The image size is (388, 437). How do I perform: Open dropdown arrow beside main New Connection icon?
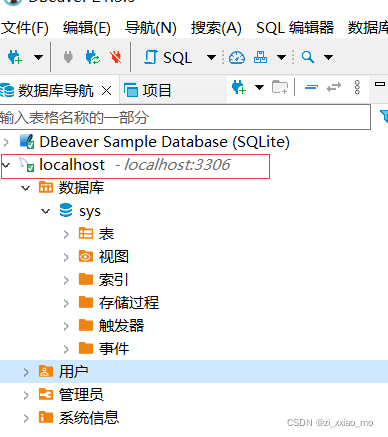tap(38, 57)
